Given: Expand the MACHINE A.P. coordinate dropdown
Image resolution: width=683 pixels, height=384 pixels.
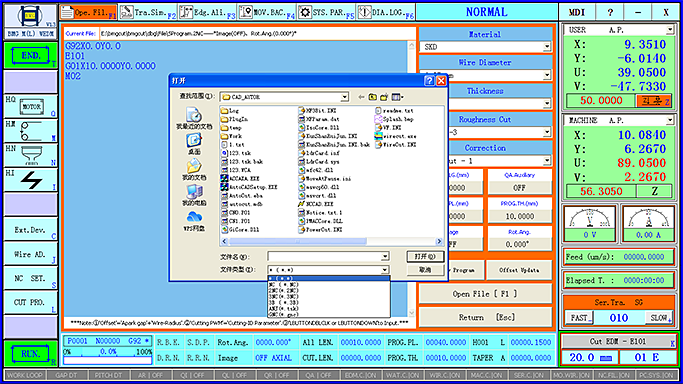Looking at the screenshot, I should tap(669, 120).
